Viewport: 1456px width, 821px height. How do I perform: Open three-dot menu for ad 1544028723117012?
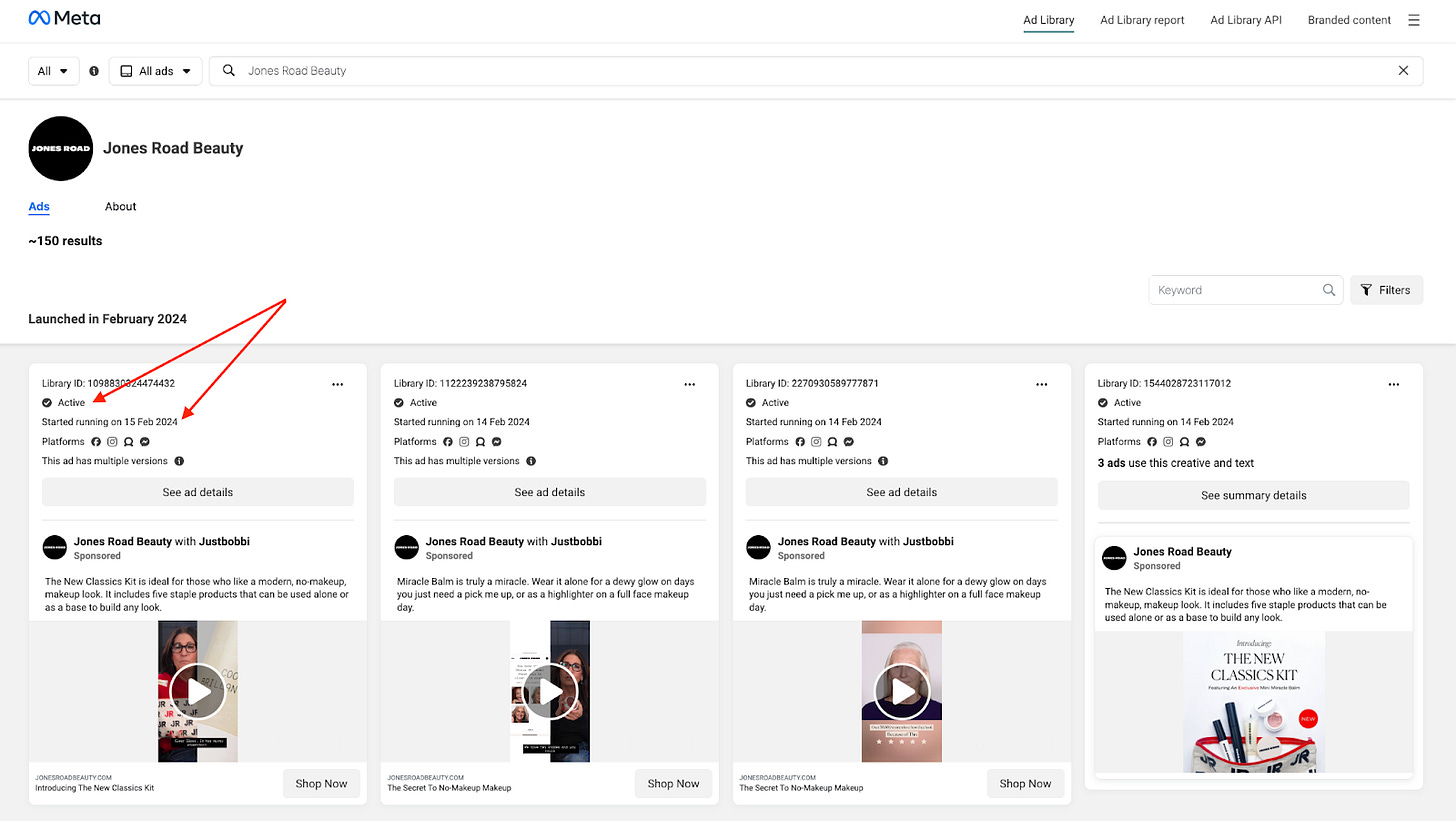(1394, 384)
